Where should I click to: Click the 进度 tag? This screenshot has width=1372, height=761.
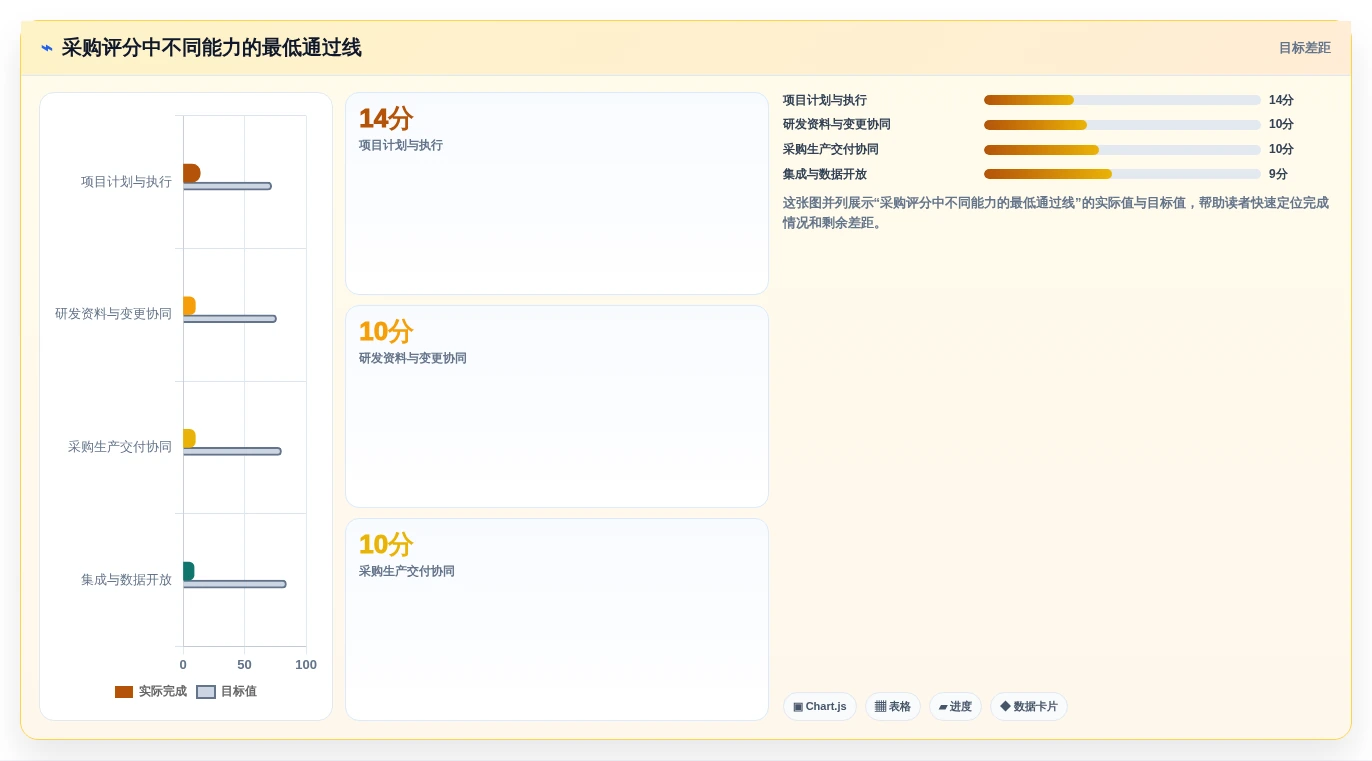click(x=955, y=706)
